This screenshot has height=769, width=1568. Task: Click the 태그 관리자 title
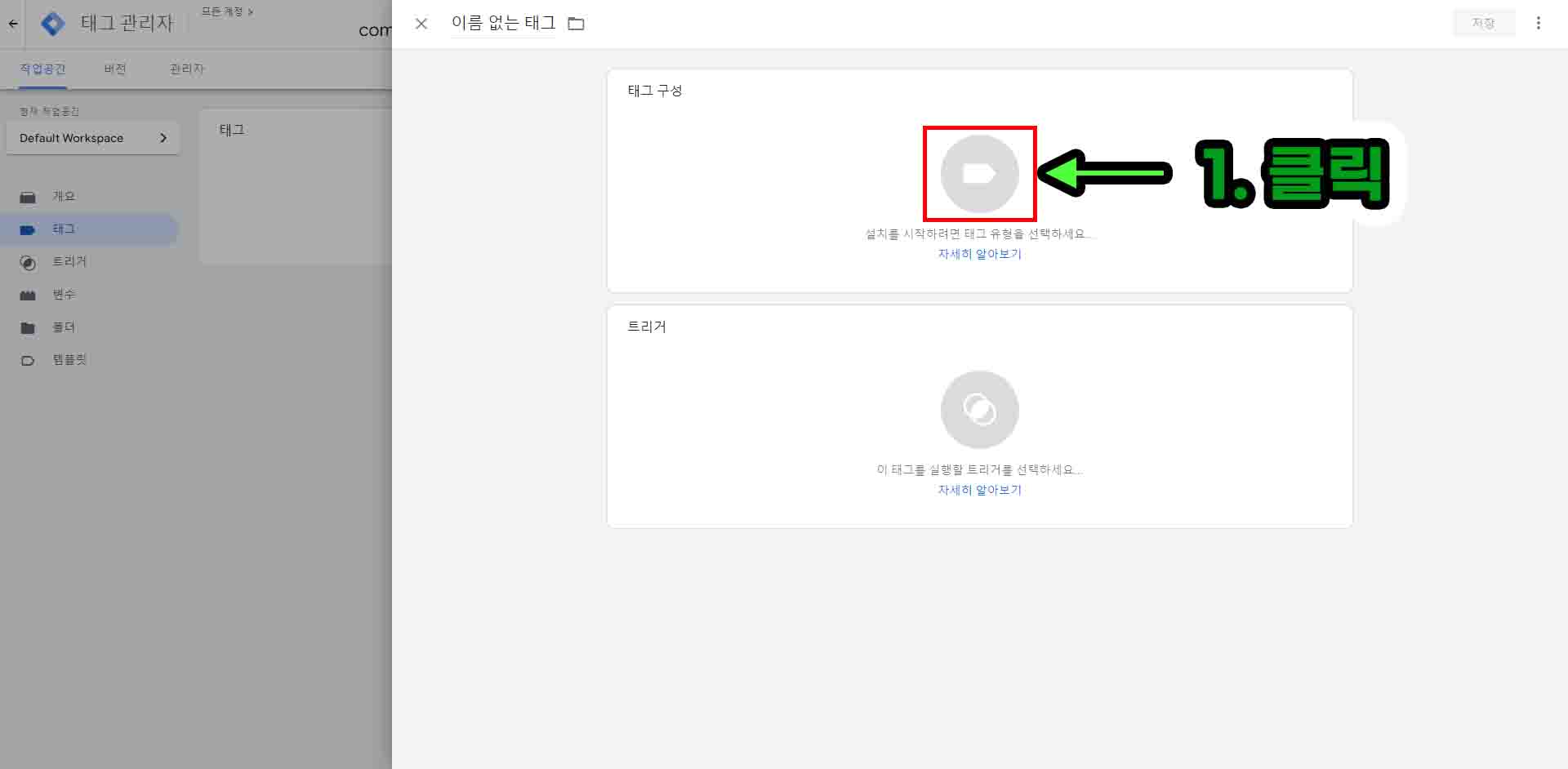click(x=127, y=23)
